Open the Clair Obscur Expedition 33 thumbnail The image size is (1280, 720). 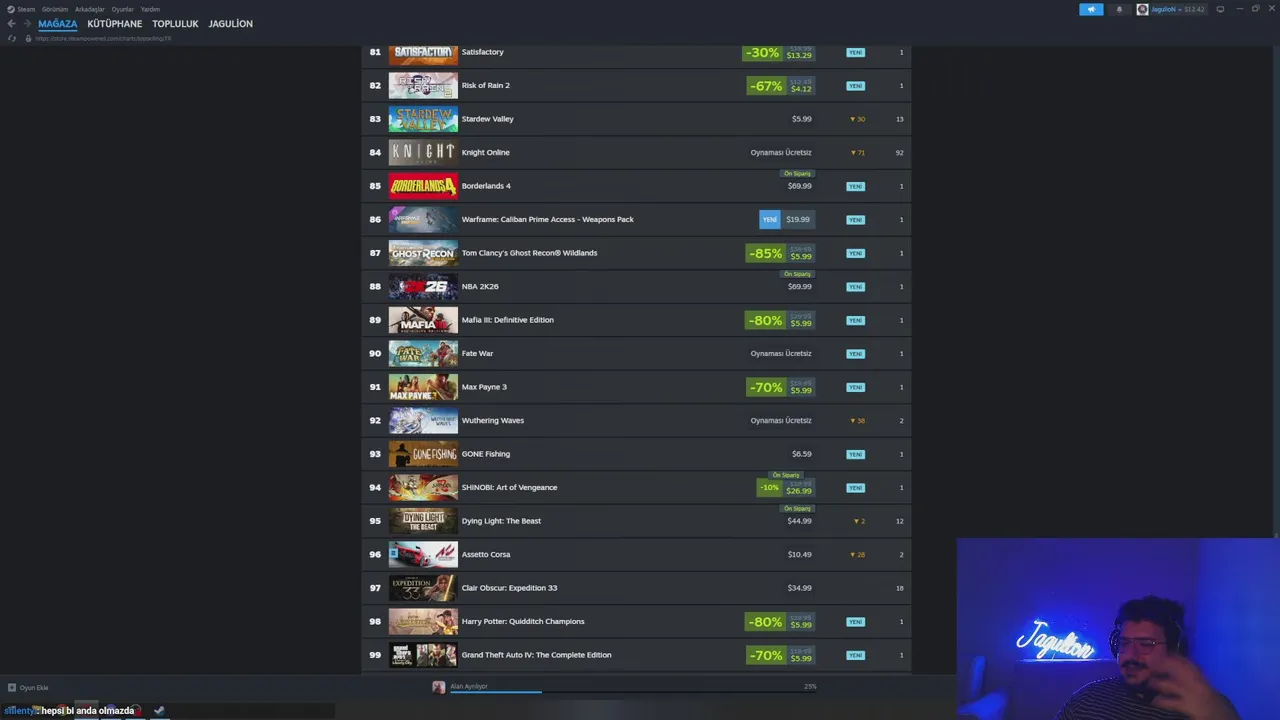pos(423,588)
